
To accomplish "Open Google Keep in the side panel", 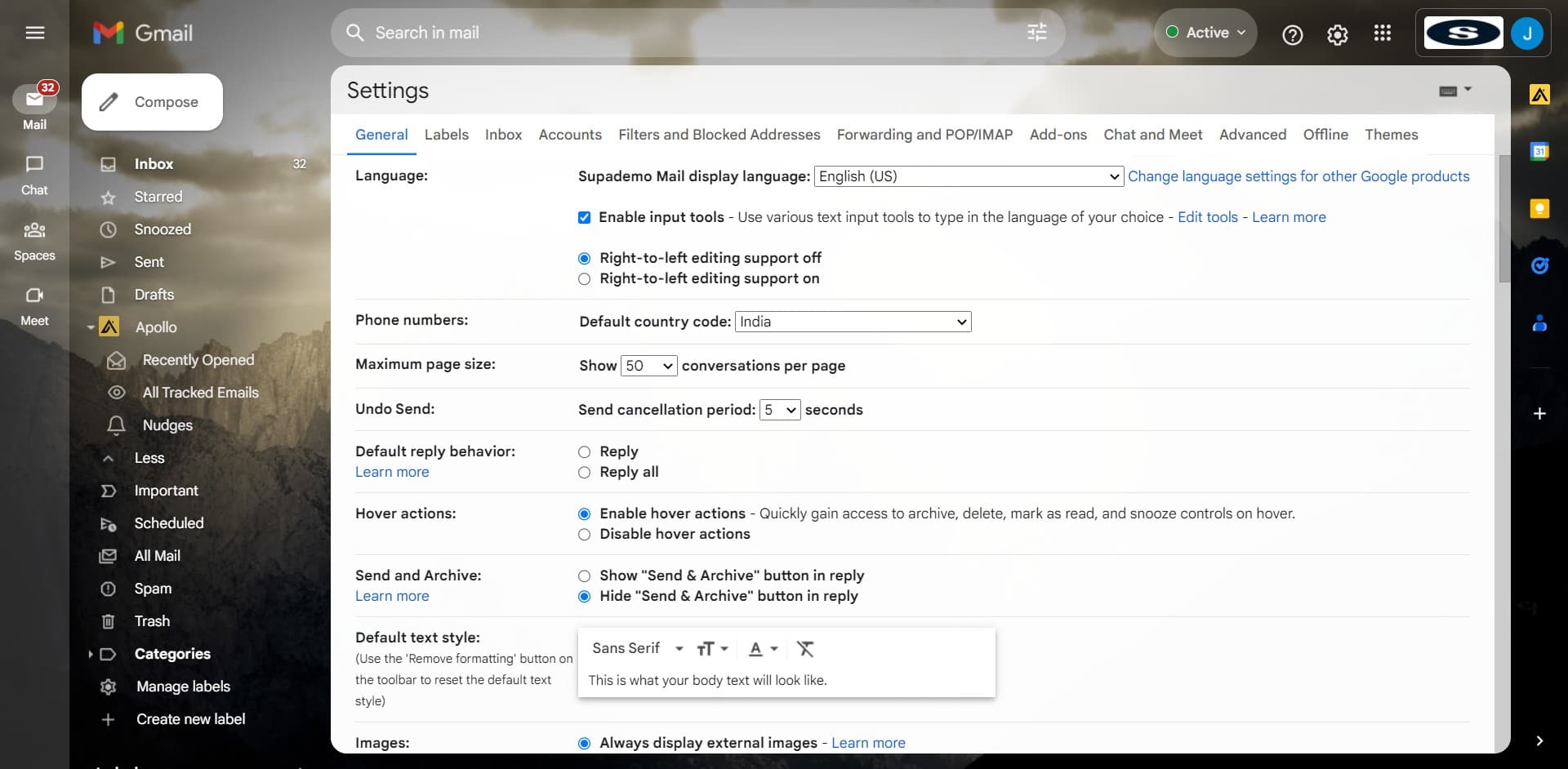I will coord(1541,209).
